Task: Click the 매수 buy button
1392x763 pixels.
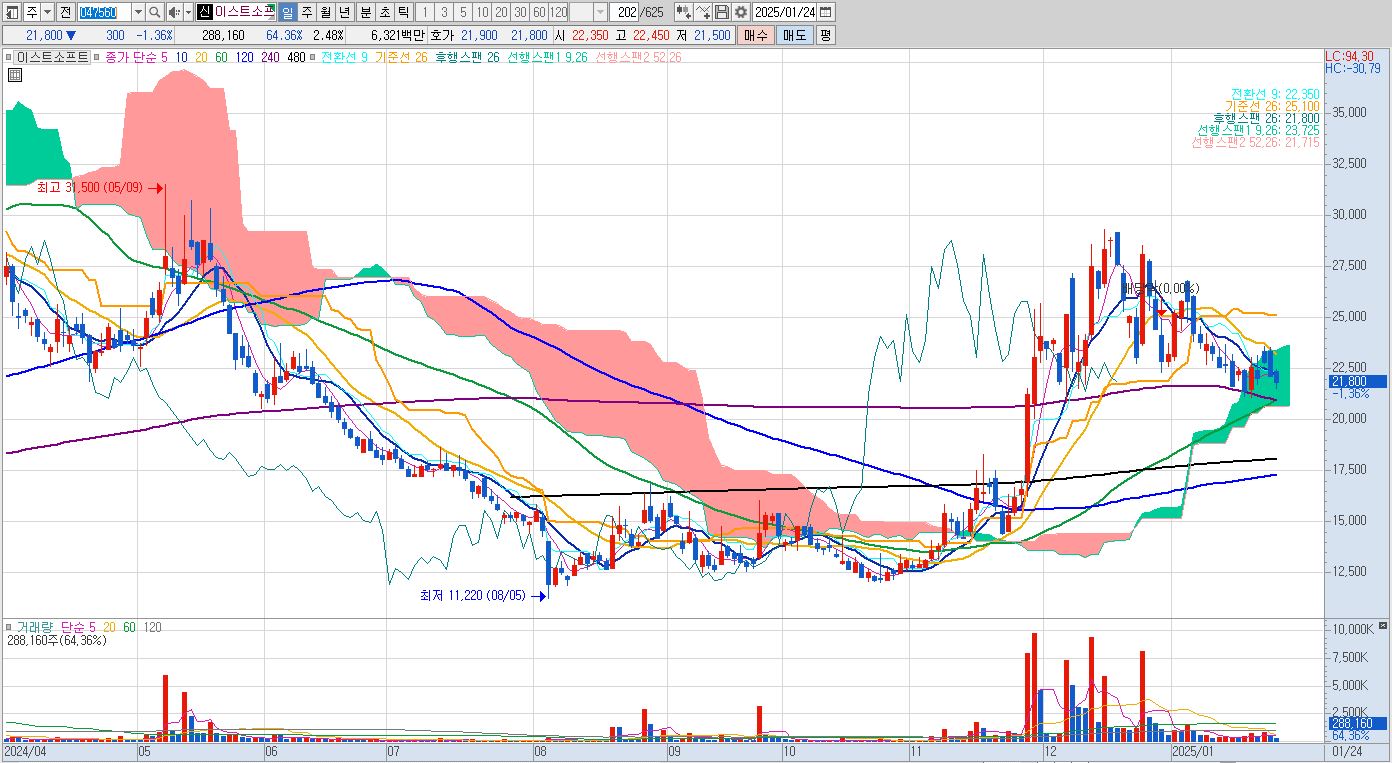Action: pyautogui.click(x=756, y=35)
